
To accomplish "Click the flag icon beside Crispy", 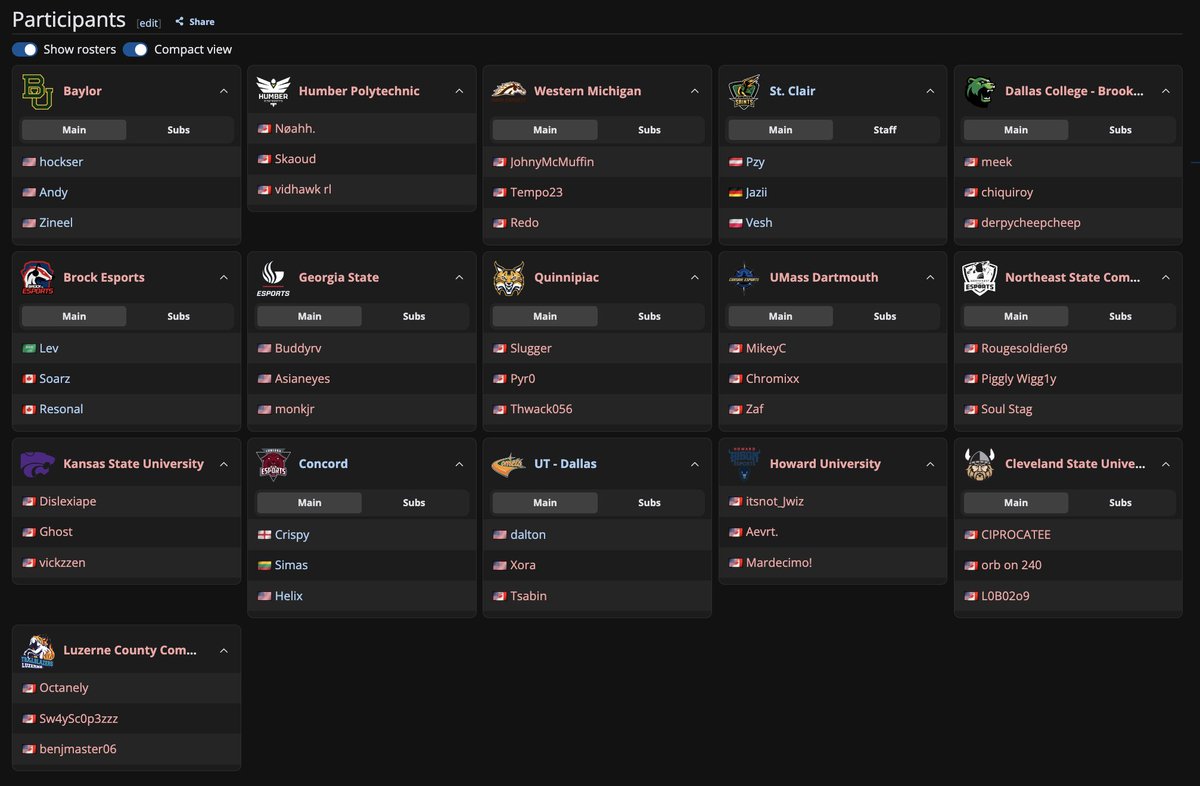I will 264,535.
